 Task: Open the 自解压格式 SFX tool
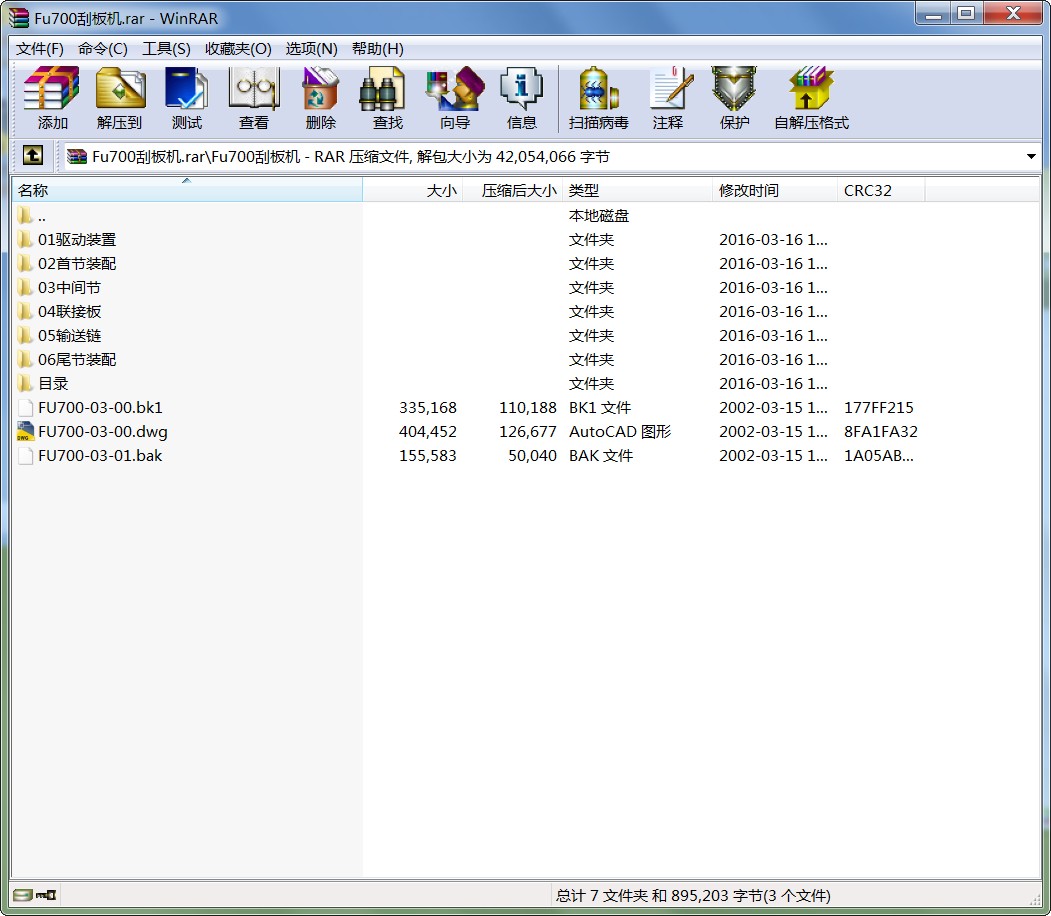pos(811,98)
